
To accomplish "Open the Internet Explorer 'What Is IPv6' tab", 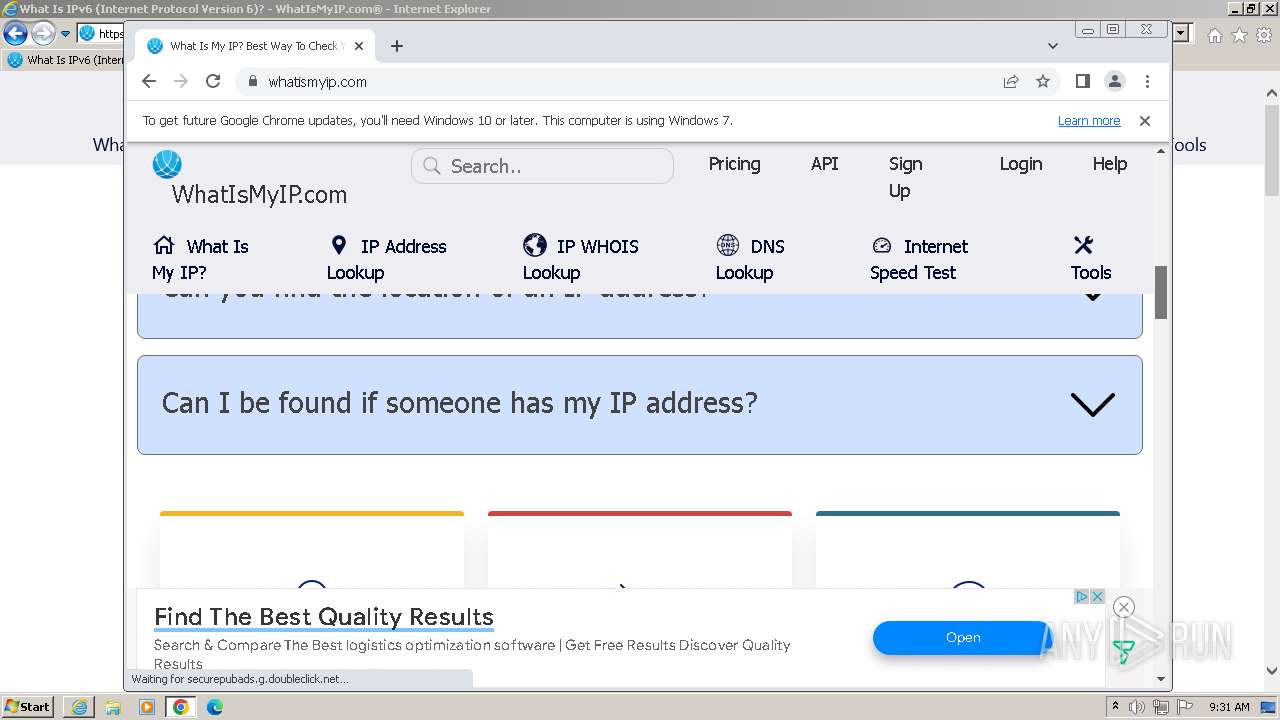I will click(x=66, y=60).
